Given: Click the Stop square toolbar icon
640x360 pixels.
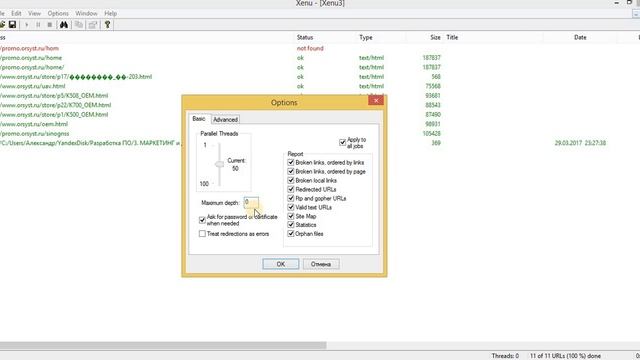Looking at the screenshot, I should [x=49, y=25].
